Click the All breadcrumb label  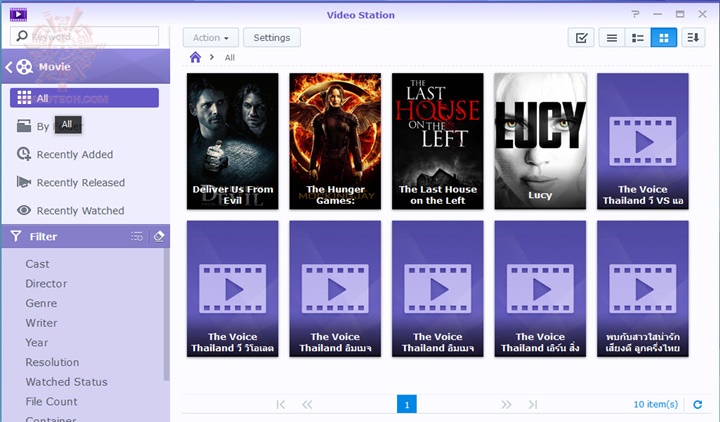[x=230, y=58]
